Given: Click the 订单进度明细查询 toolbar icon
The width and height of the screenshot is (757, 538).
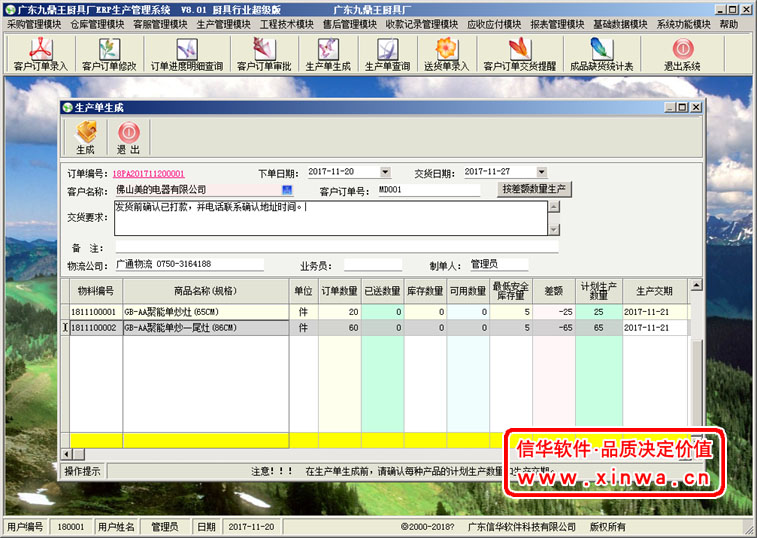Looking at the screenshot, I should pyautogui.click(x=187, y=54).
